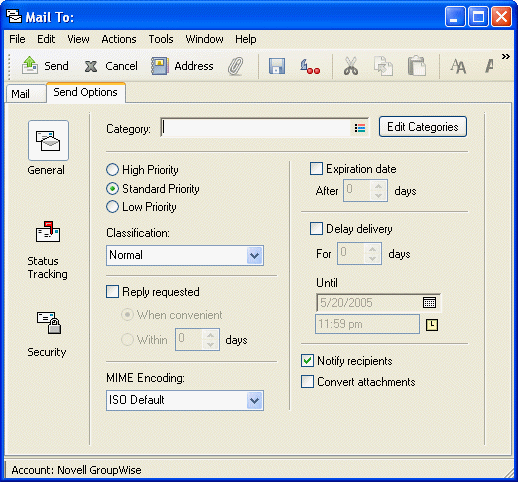The height and width of the screenshot is (482, 518).
Task: Enable Convert attachments checkbox
Action: (307, 381)
